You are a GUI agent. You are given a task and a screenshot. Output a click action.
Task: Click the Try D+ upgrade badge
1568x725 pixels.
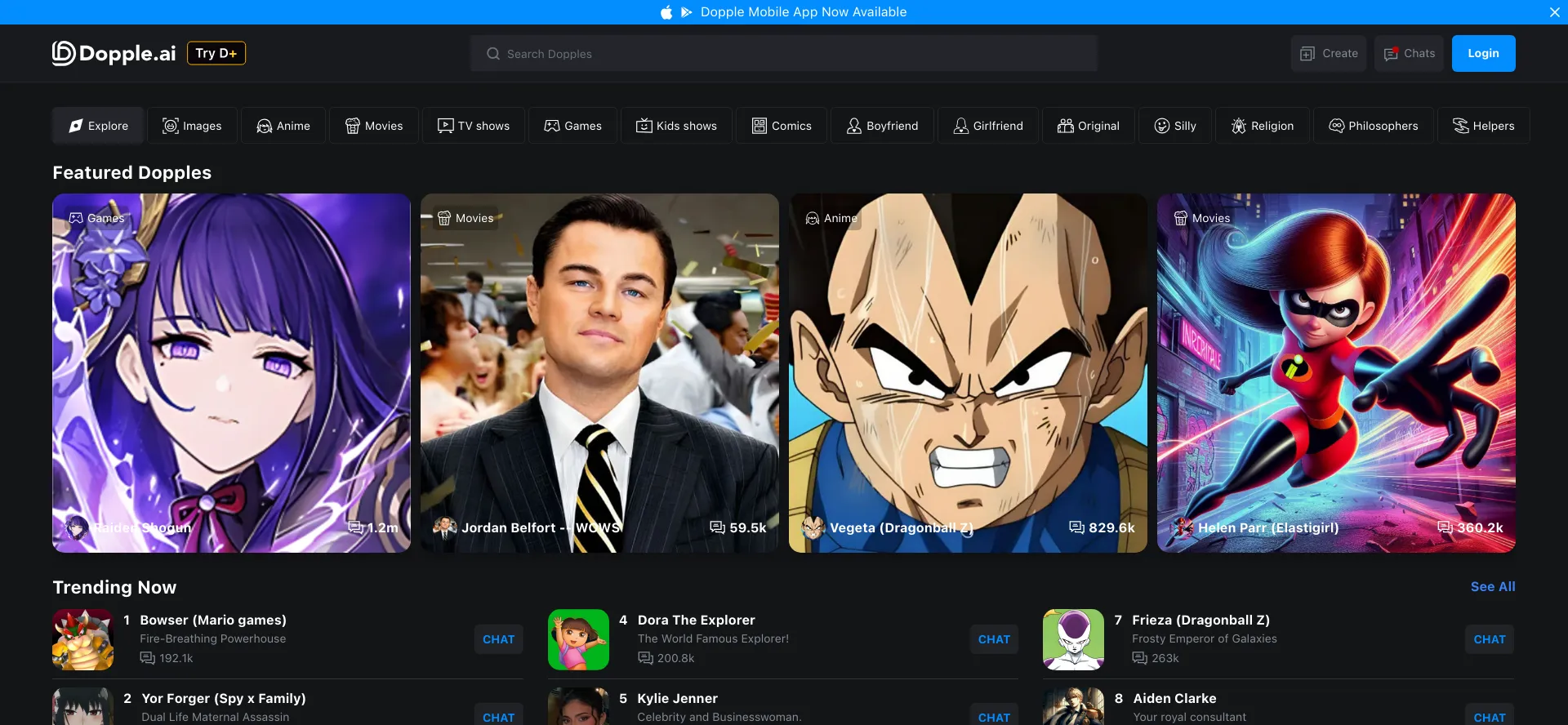pyautogui.click(x=216, y=53)
